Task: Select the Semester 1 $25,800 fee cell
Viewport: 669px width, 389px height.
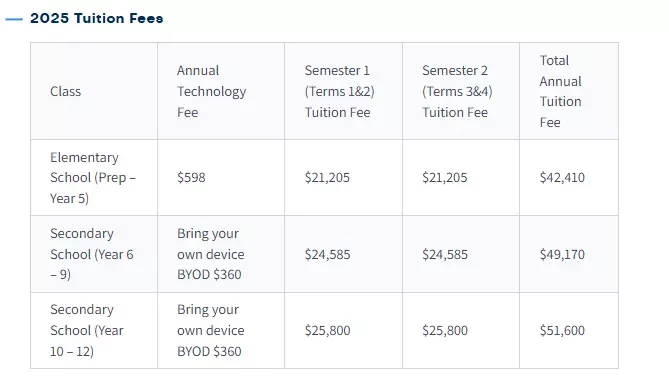Action: click(x=343, y=331)
